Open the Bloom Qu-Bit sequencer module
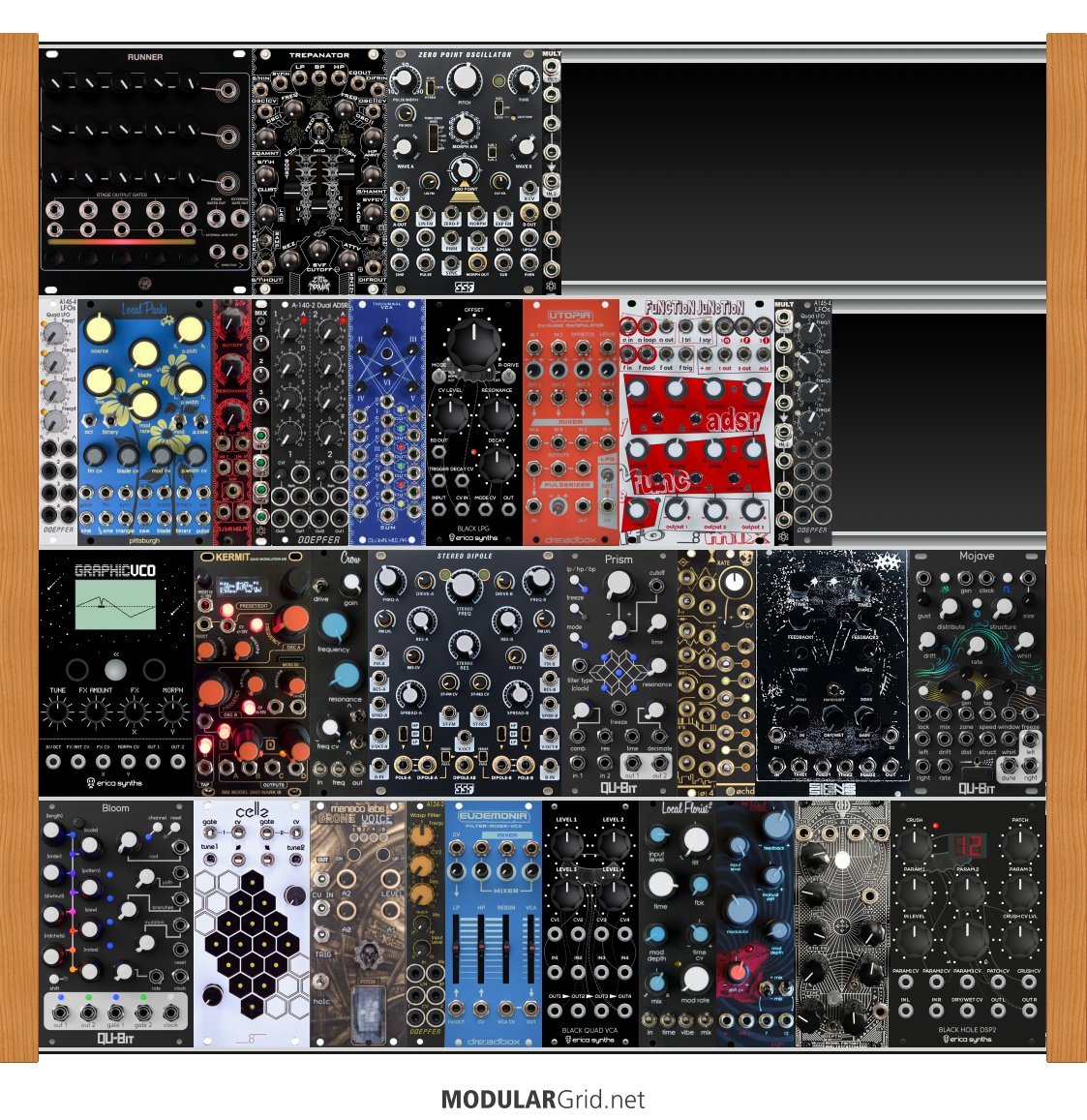 tap(116, 923)
